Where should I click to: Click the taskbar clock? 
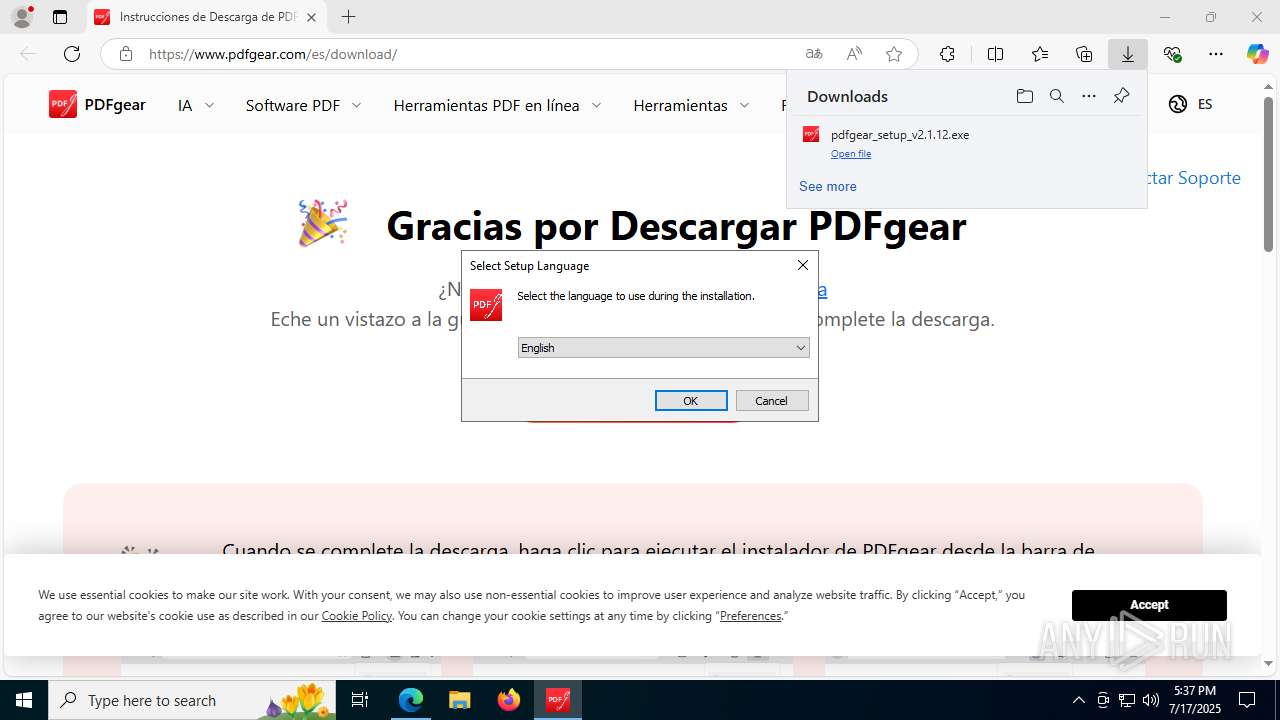point(1195,700)
